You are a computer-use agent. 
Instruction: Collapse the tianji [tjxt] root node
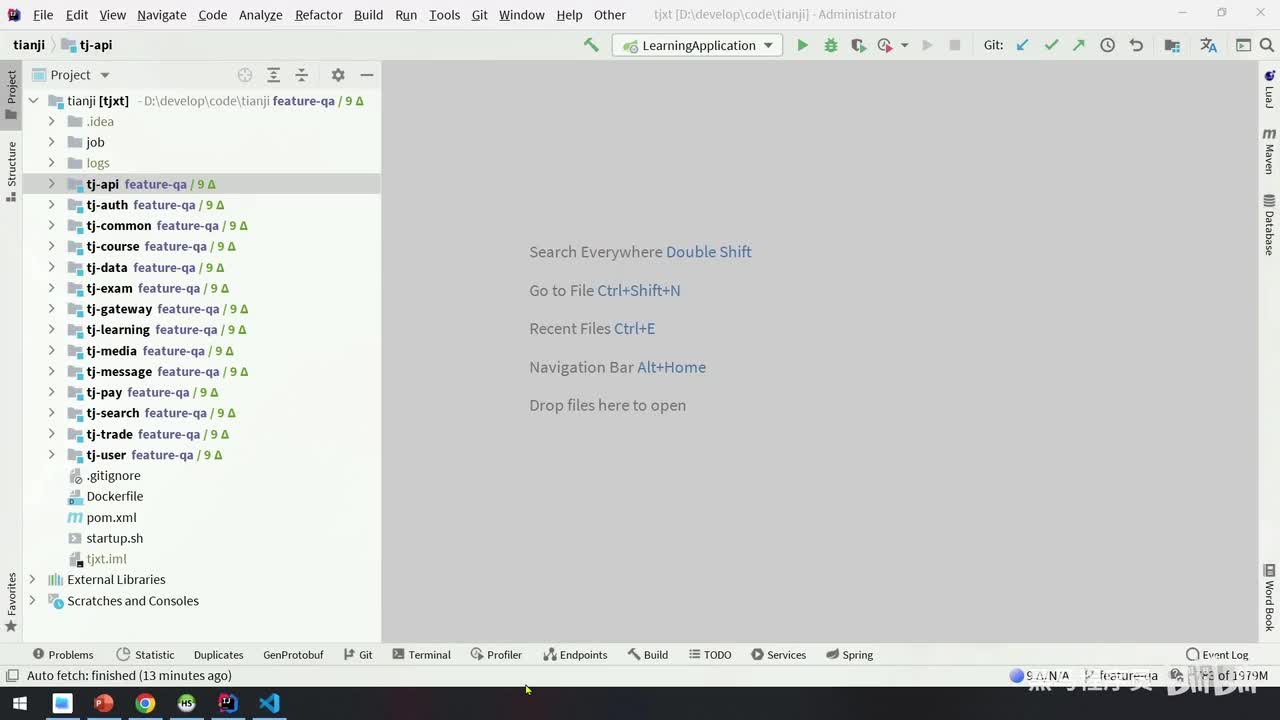click(x=33, y=101)
